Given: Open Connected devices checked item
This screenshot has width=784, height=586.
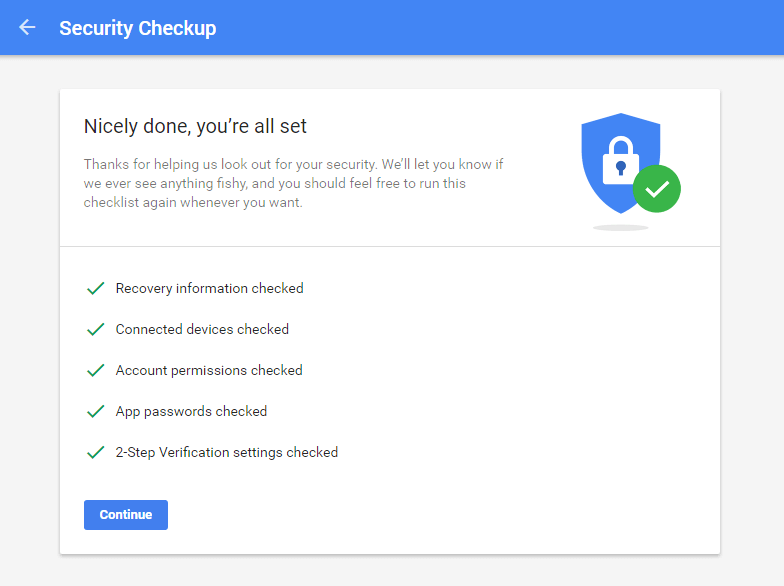Looking at the screenshot, I should click(x=202, y=329).
